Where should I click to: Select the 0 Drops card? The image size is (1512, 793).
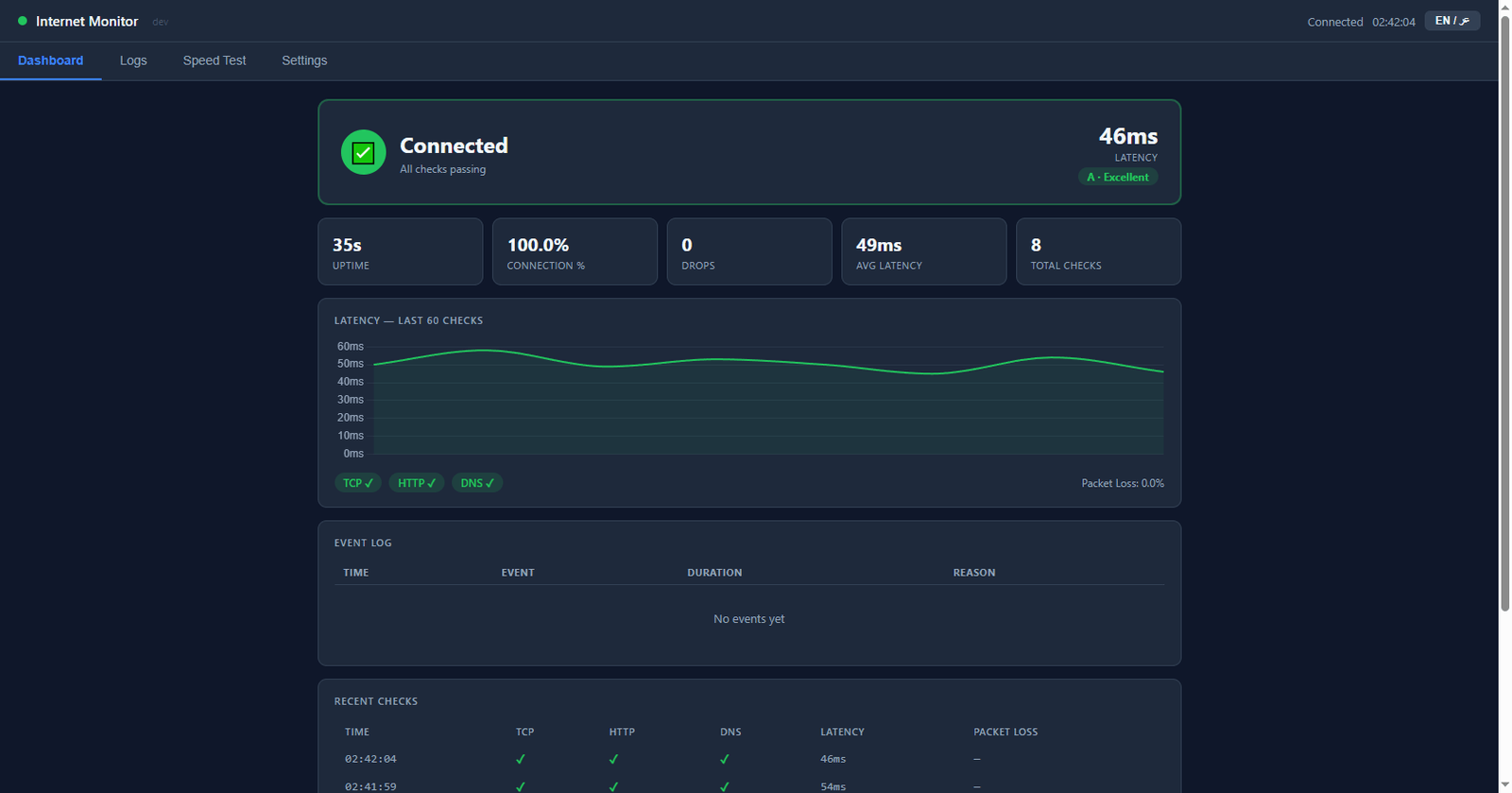pos(749,251)
